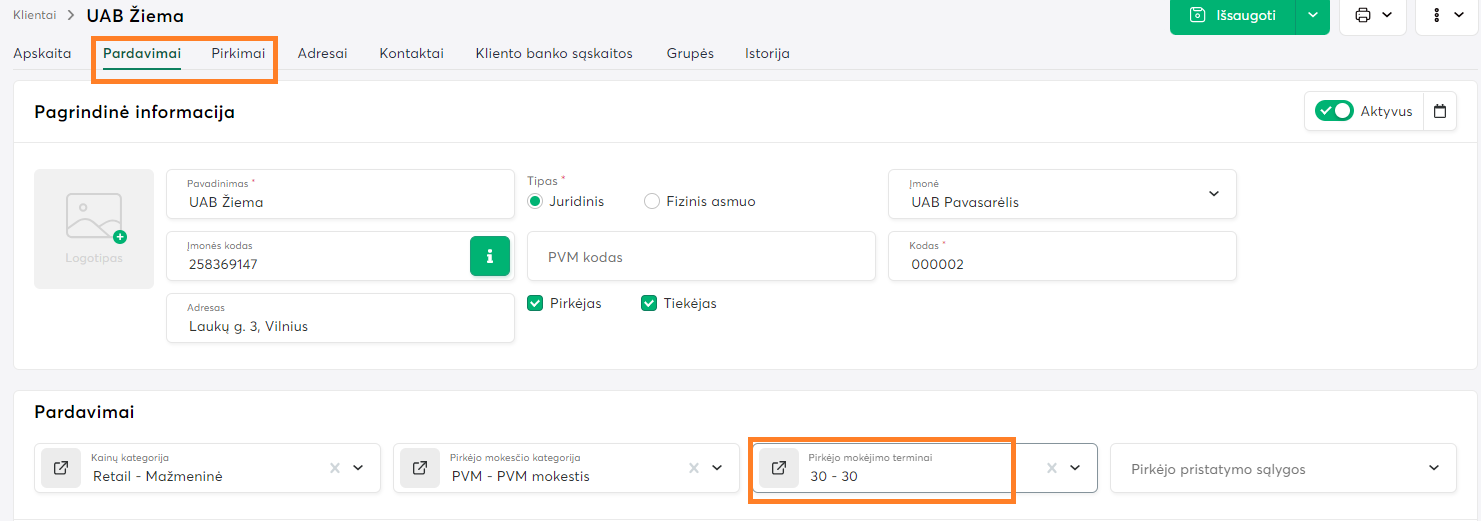Click the green company code info icon
The image size is (1481, 521).
[490, 256]
